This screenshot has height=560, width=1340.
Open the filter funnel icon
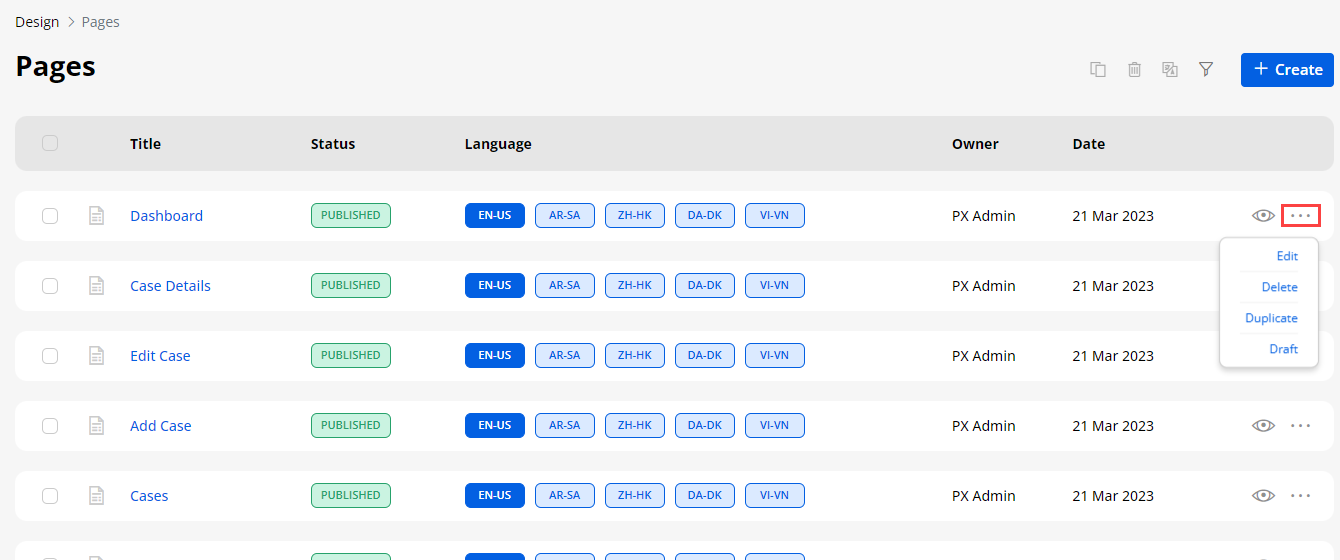pos(1206,70)
